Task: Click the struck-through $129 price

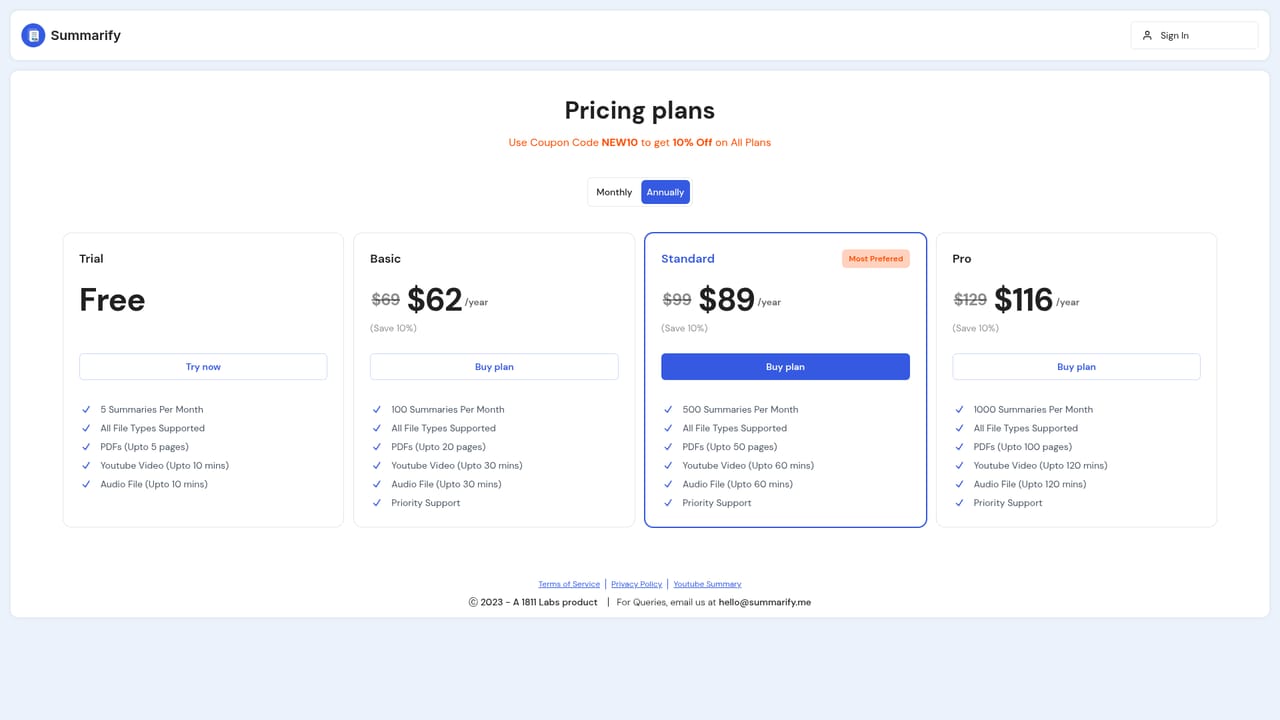Action: pos(970,300)
